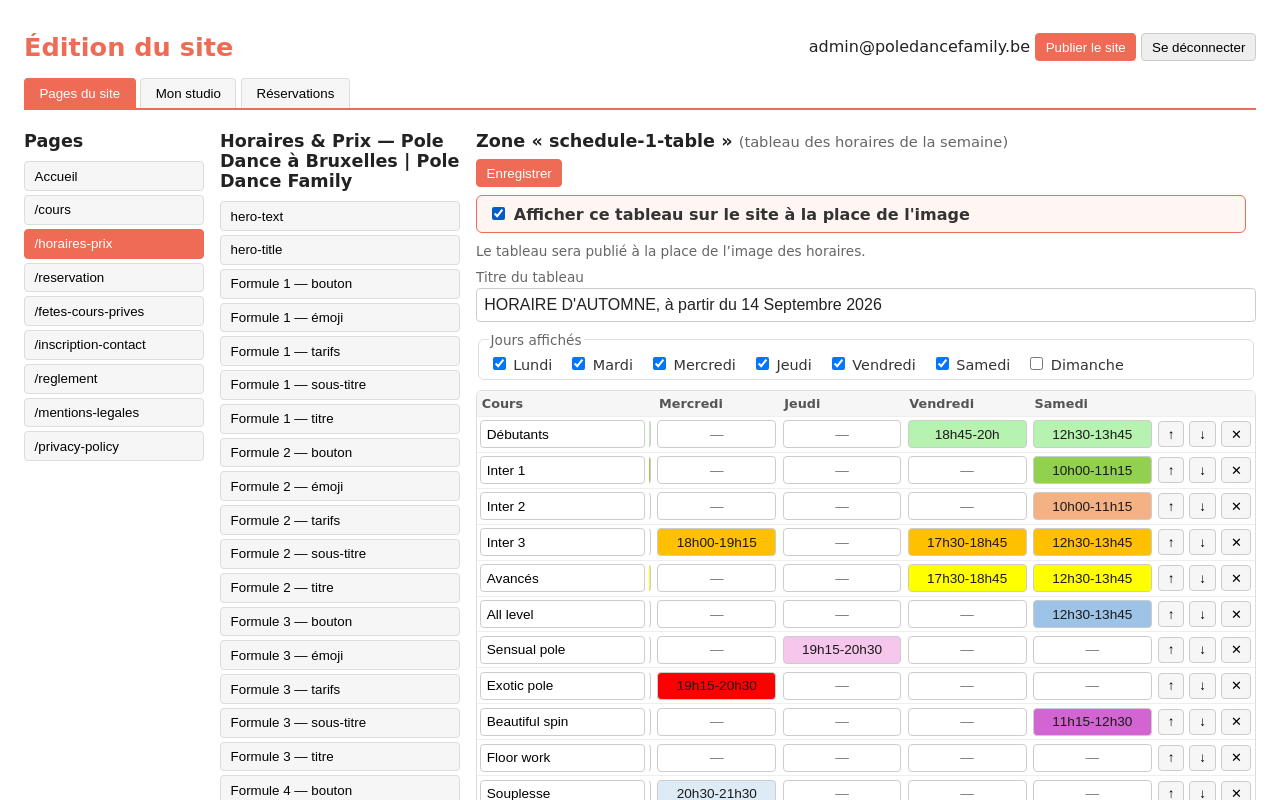1280x800 pixels.
Task: Edit the Sensual pole course name field
Action: (x=562, y=650)
